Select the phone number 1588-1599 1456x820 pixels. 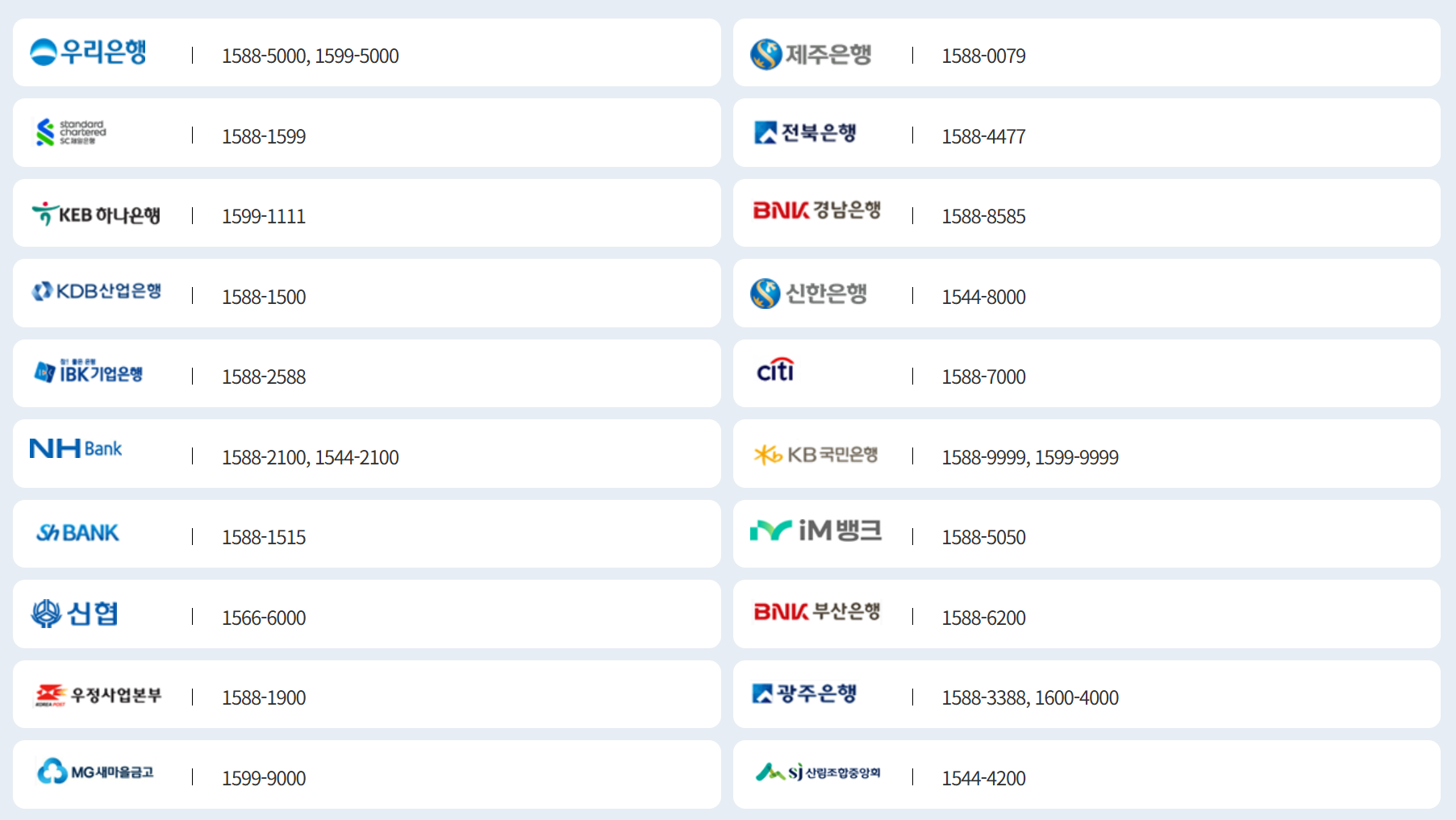coord(264,136)
